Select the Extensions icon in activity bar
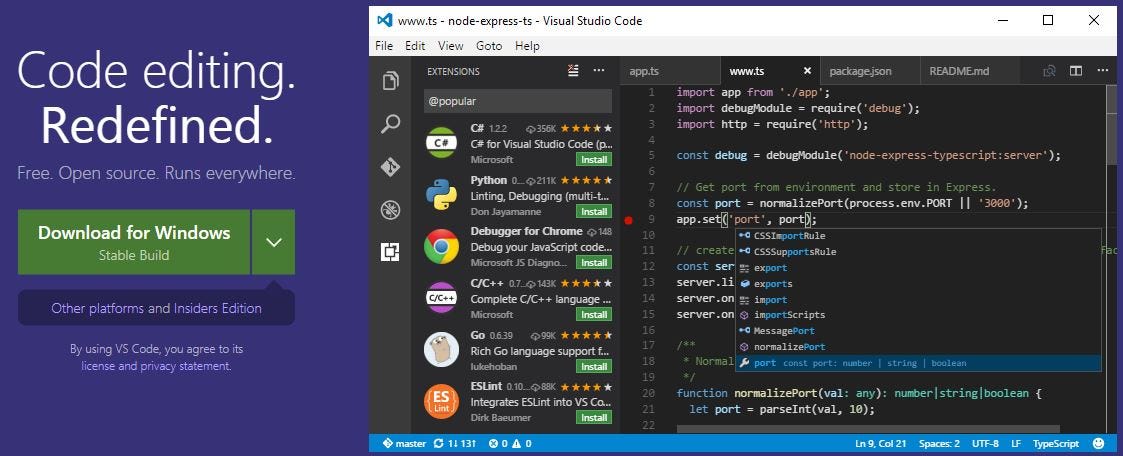The height and width of the screenshot is (456, 1123). (390, 252)
